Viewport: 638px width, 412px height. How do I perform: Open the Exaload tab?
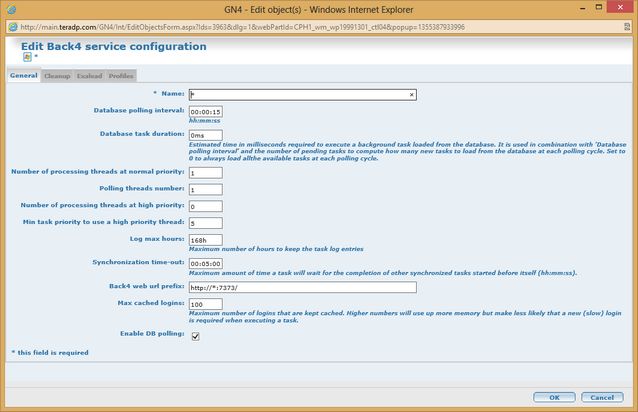pos(90,76)
